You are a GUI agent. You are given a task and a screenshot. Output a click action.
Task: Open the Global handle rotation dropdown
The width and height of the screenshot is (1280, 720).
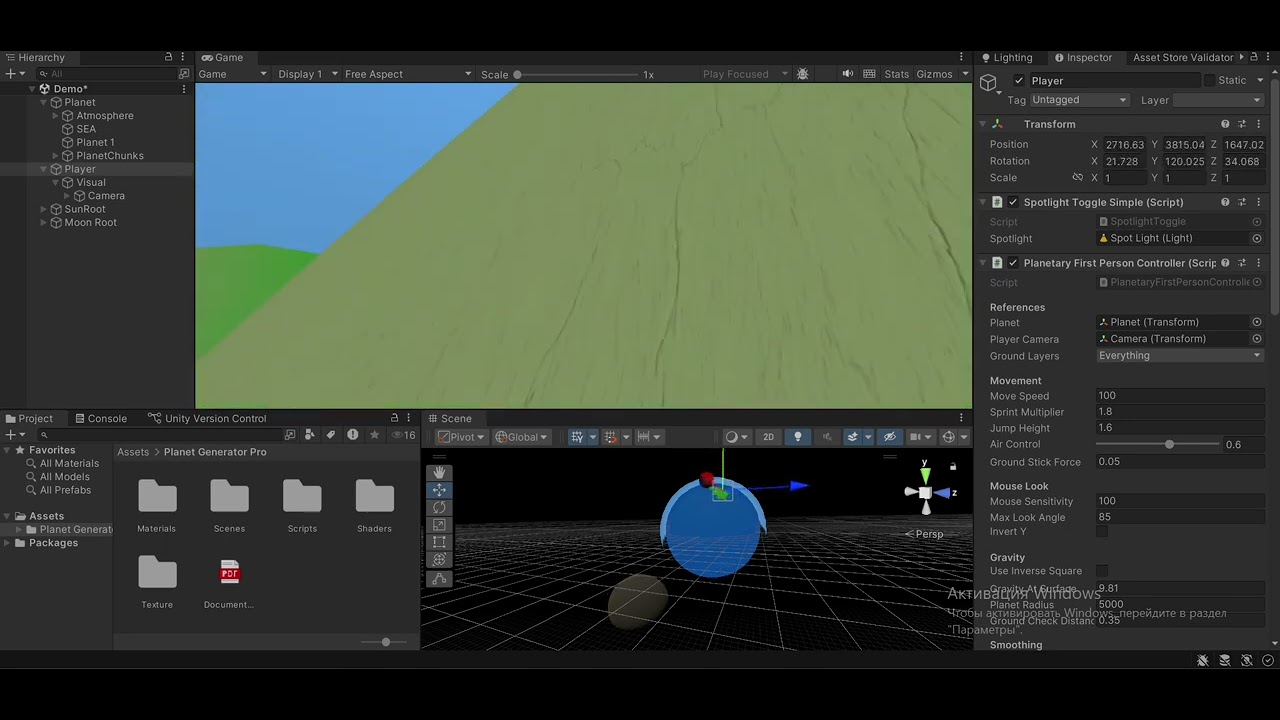click(x=521, y=437)
